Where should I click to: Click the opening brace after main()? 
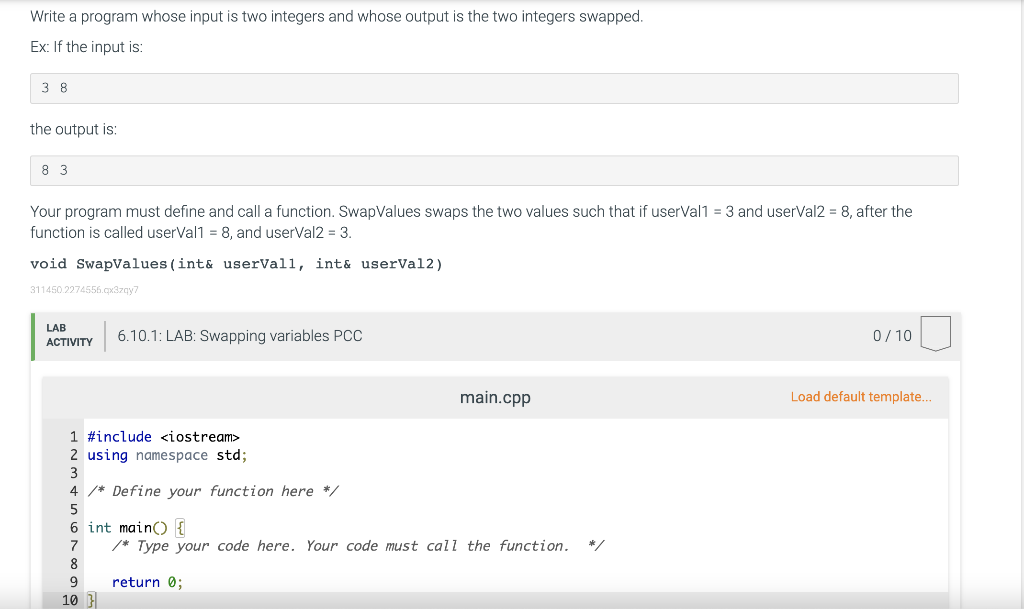(x=180, y=527)
